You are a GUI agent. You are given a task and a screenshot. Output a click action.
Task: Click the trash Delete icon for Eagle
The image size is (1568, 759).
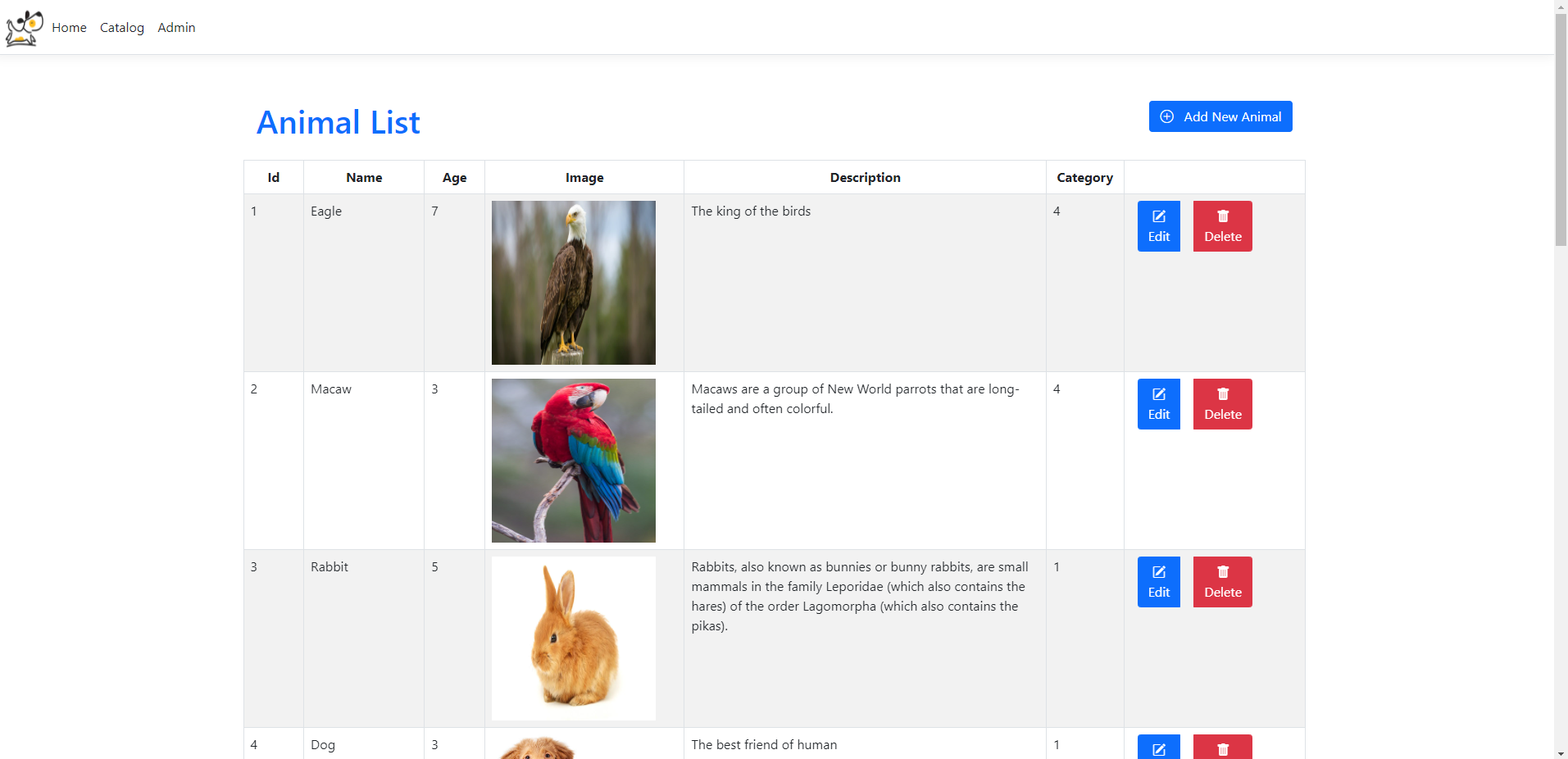1223,216
